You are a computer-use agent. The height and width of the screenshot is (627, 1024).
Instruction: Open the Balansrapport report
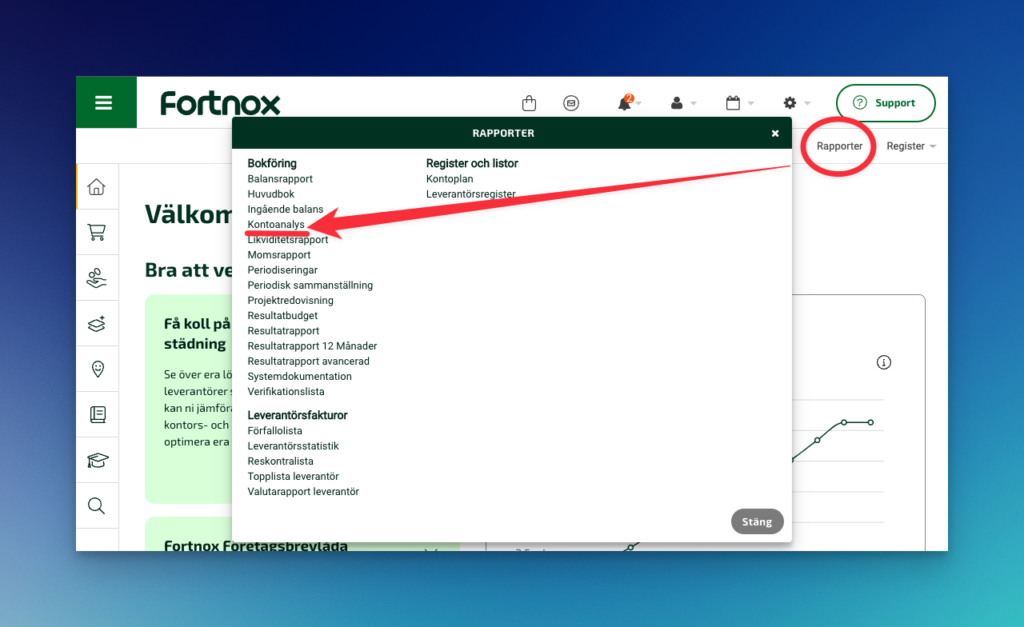(x=280, y=179)
